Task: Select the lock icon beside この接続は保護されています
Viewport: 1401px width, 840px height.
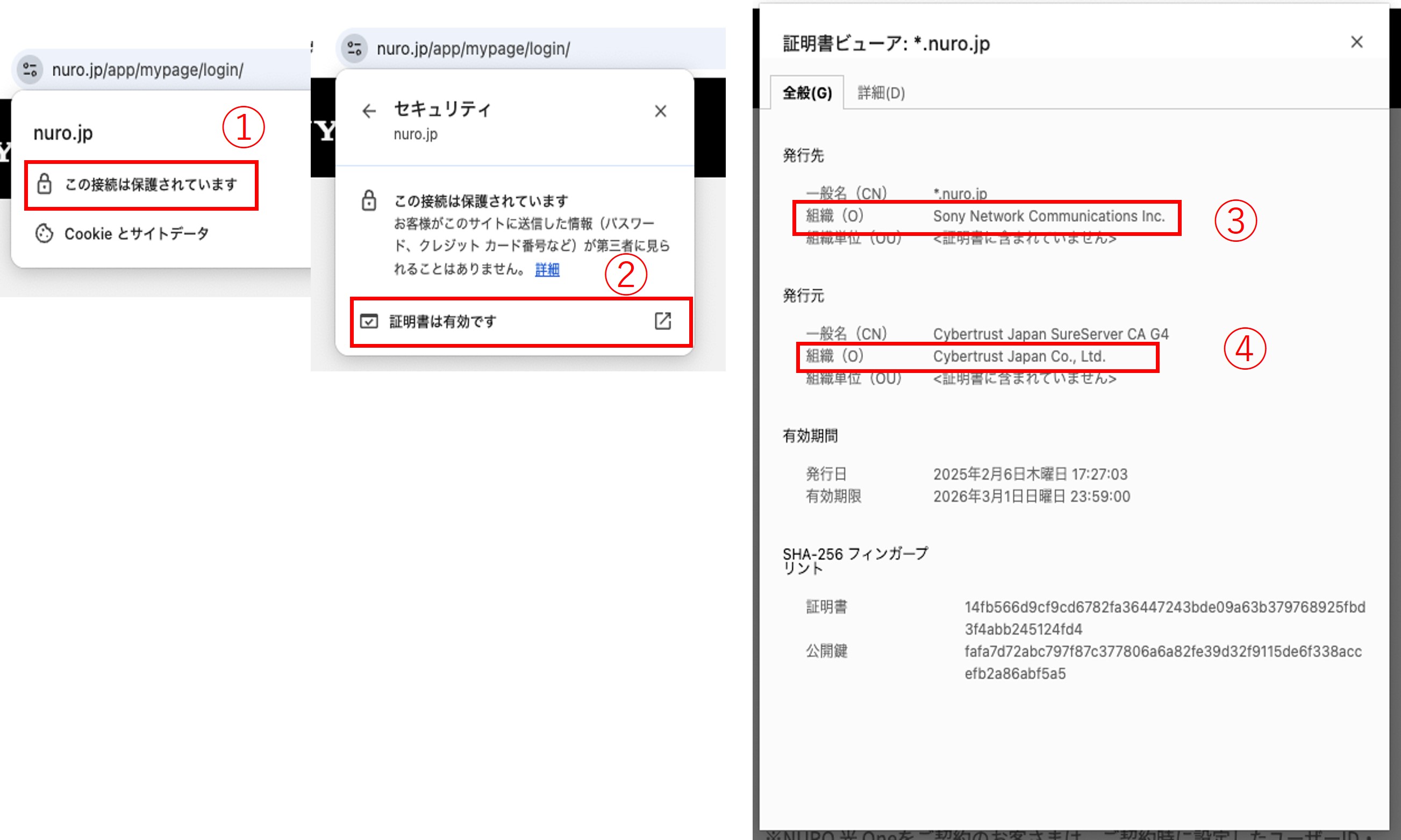Action: [x=45, y=184]
